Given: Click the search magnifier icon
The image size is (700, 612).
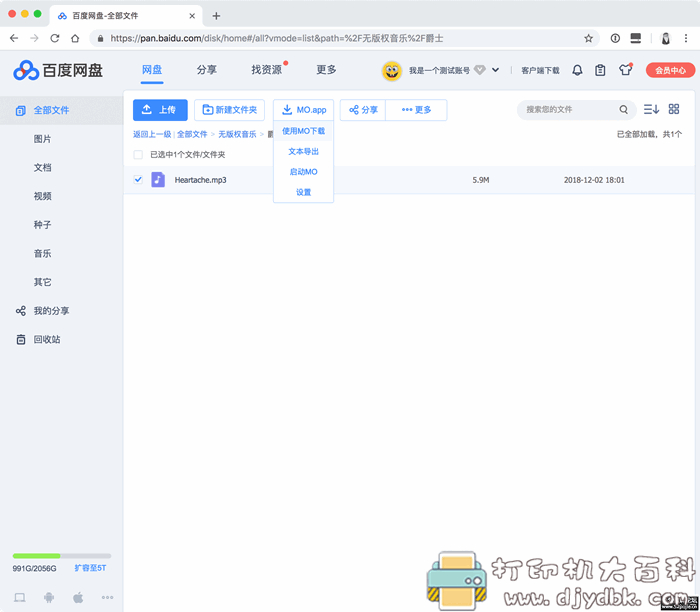Looking at the screenshot, I should tap(623, 109).
